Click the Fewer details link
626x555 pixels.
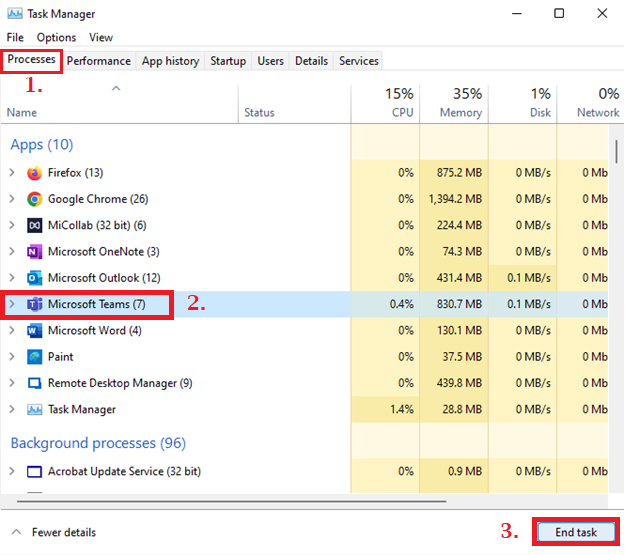point(64,532)
